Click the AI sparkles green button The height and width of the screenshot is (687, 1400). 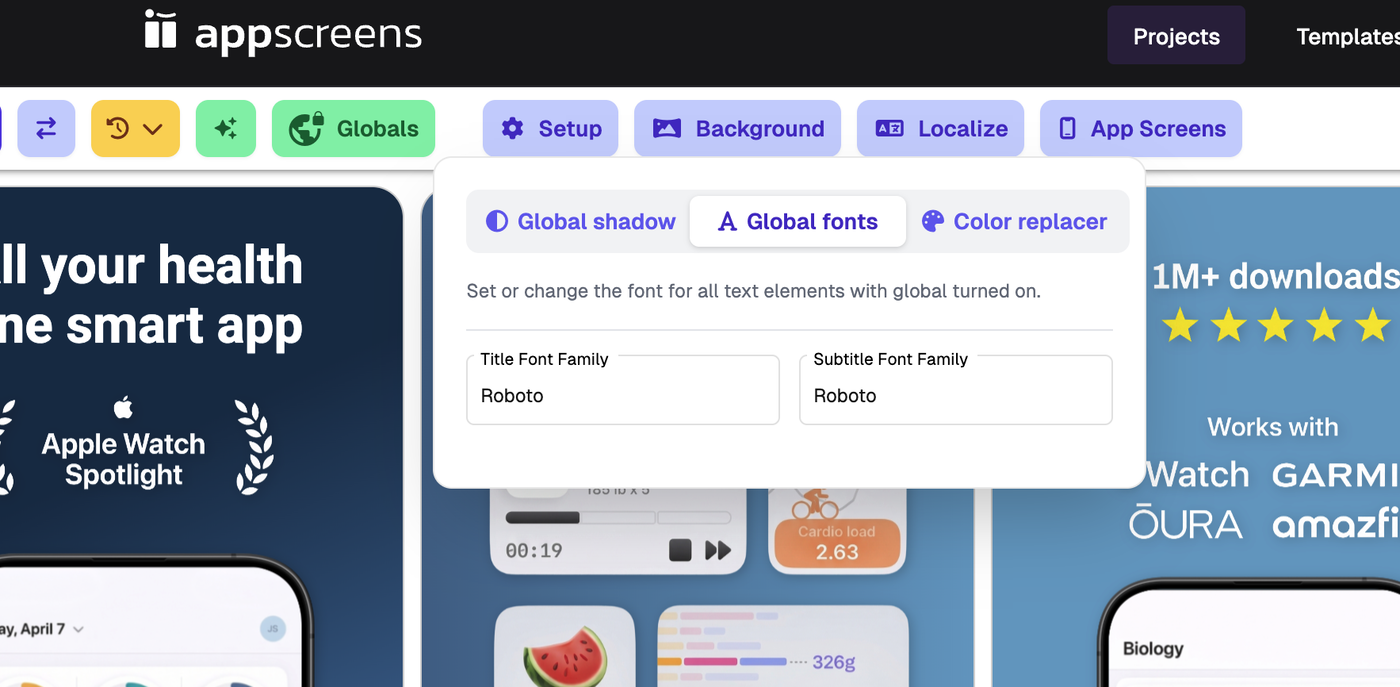pos(226,129)
